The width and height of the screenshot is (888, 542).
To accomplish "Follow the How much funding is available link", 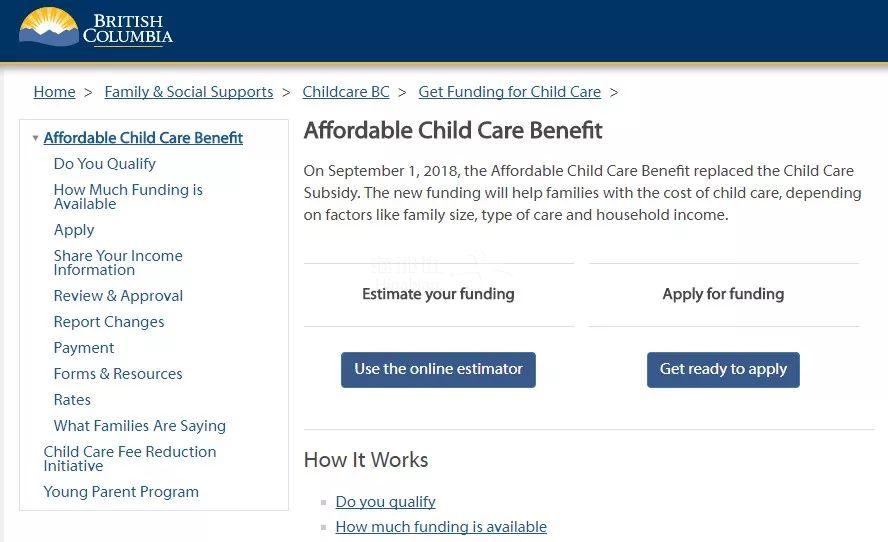I will click(441, 527).
